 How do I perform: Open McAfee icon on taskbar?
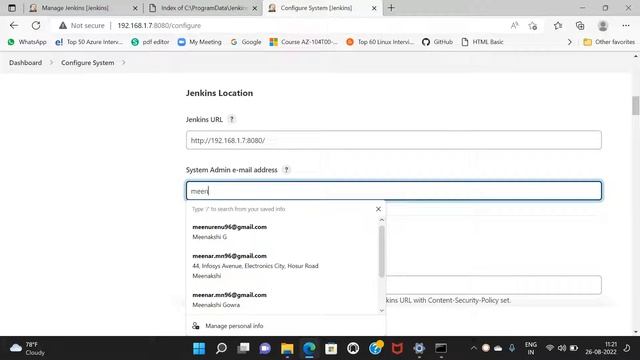click(x=397, y=348)
